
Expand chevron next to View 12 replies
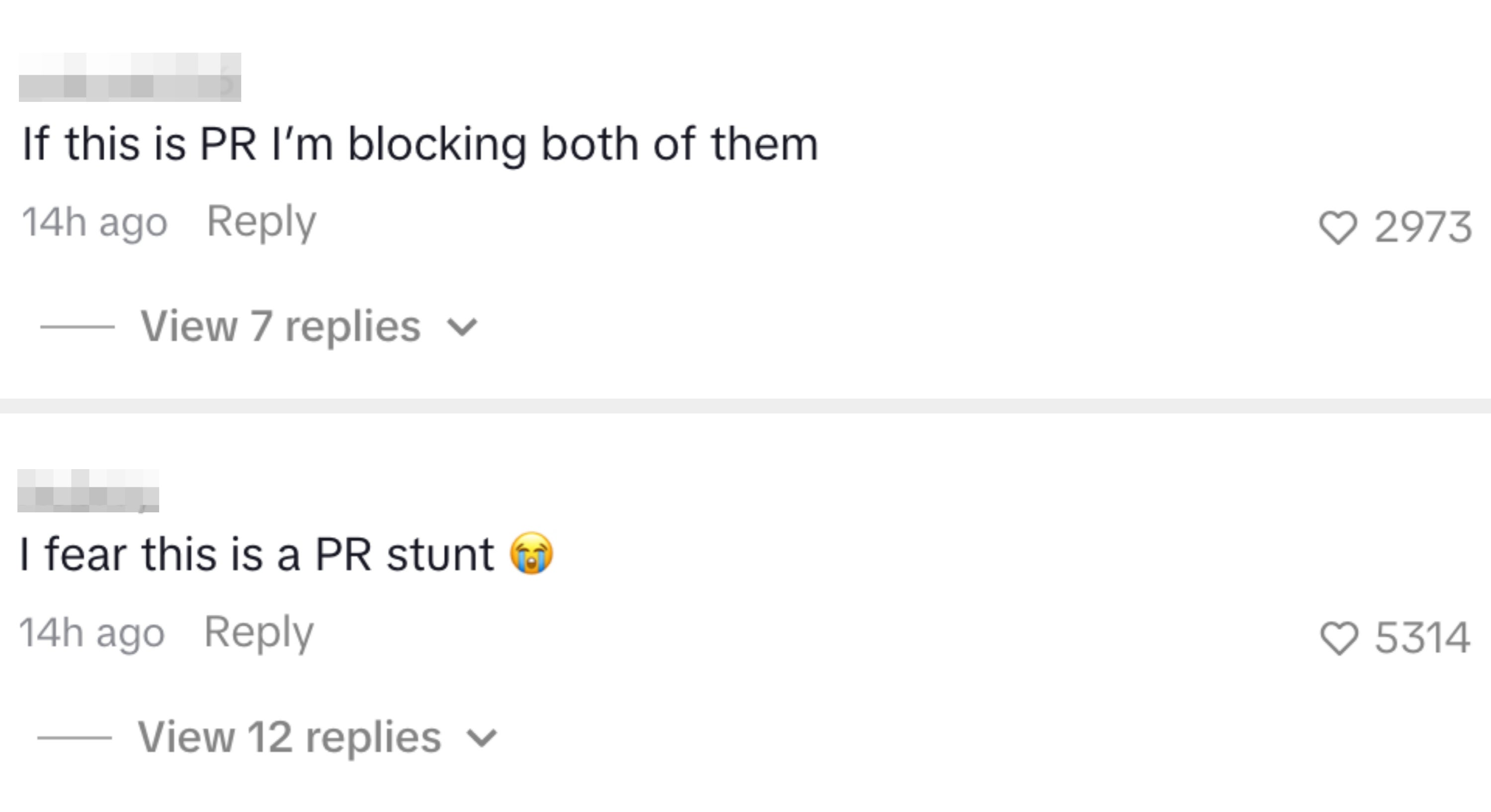[482, 738]
